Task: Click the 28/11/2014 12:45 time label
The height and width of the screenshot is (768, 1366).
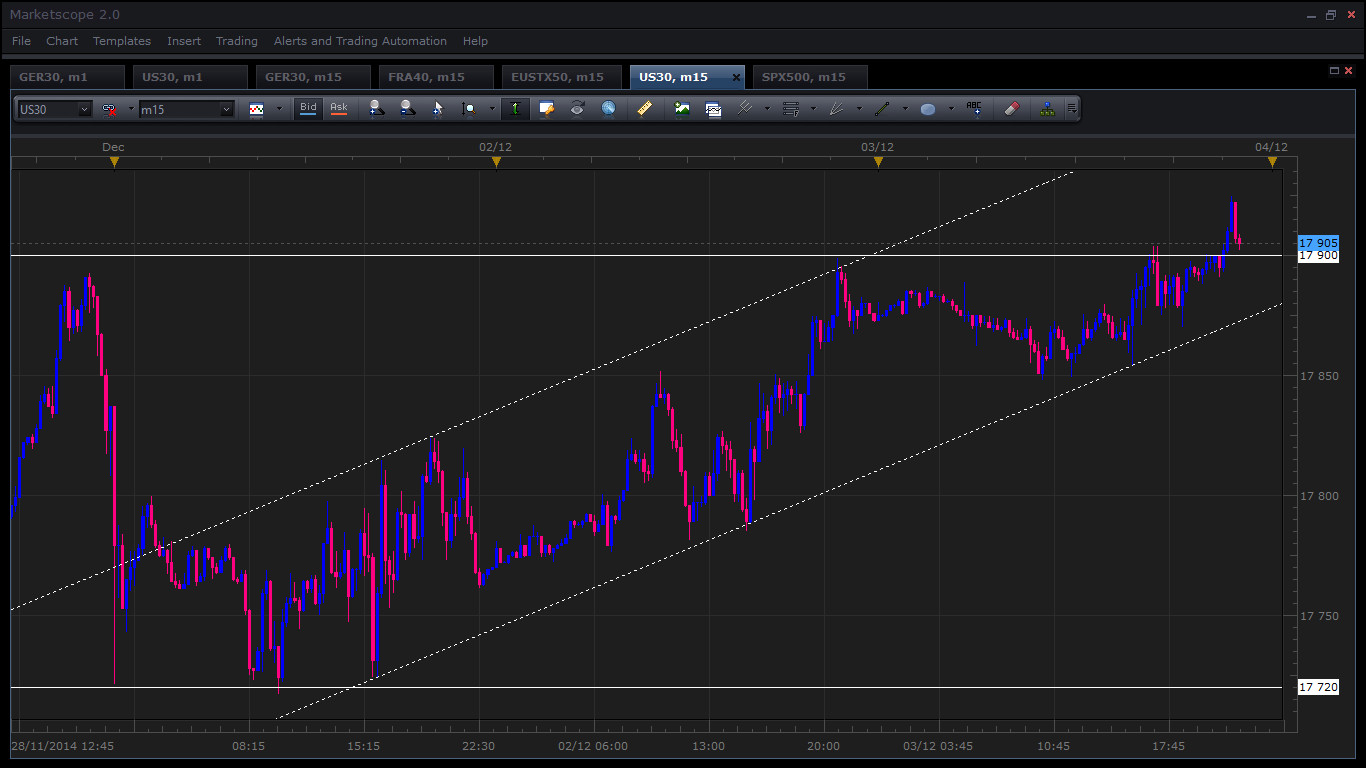Action: click(x=62, y=746)
